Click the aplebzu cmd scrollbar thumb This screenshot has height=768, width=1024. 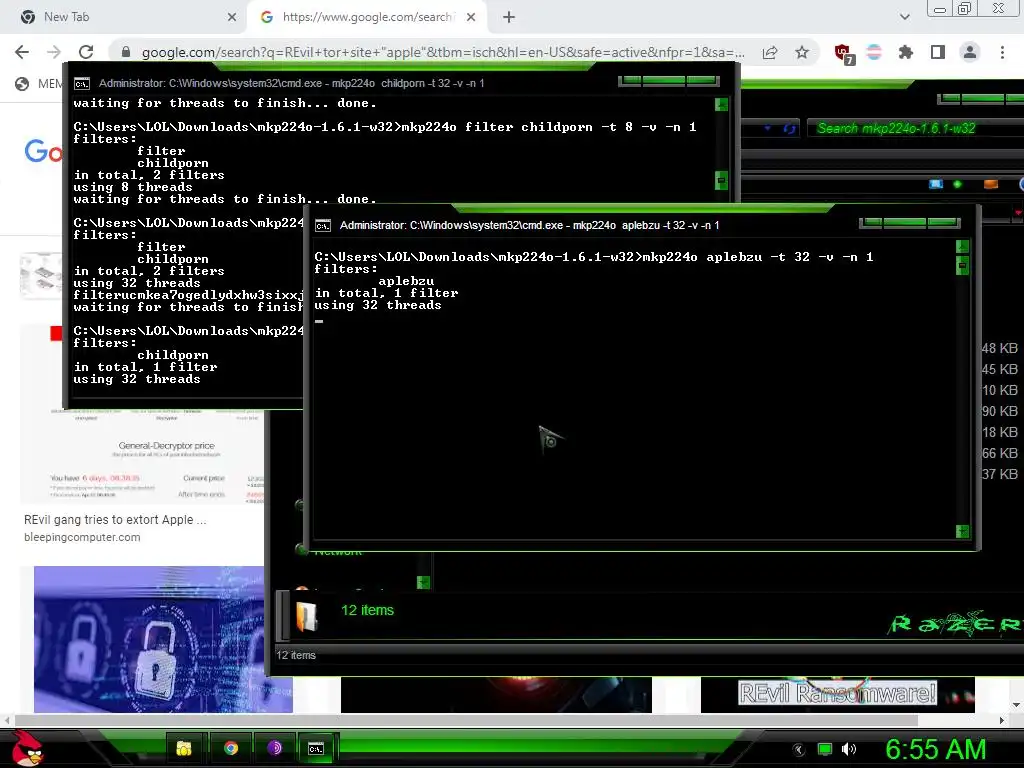coord(962,266)
